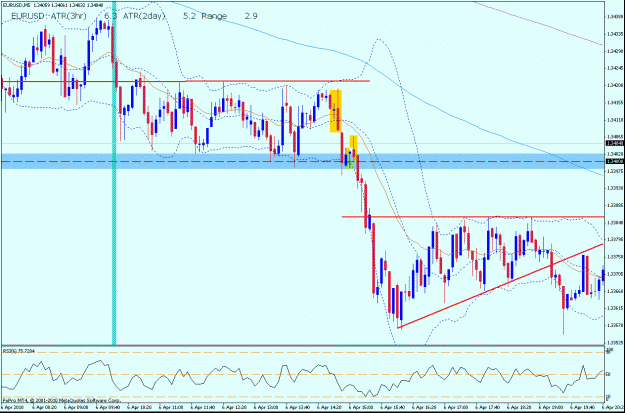This screenshot has height=413, width=625.
Task: Click the RSI 50 level dashed line
Action: click(x=303, y=374)
